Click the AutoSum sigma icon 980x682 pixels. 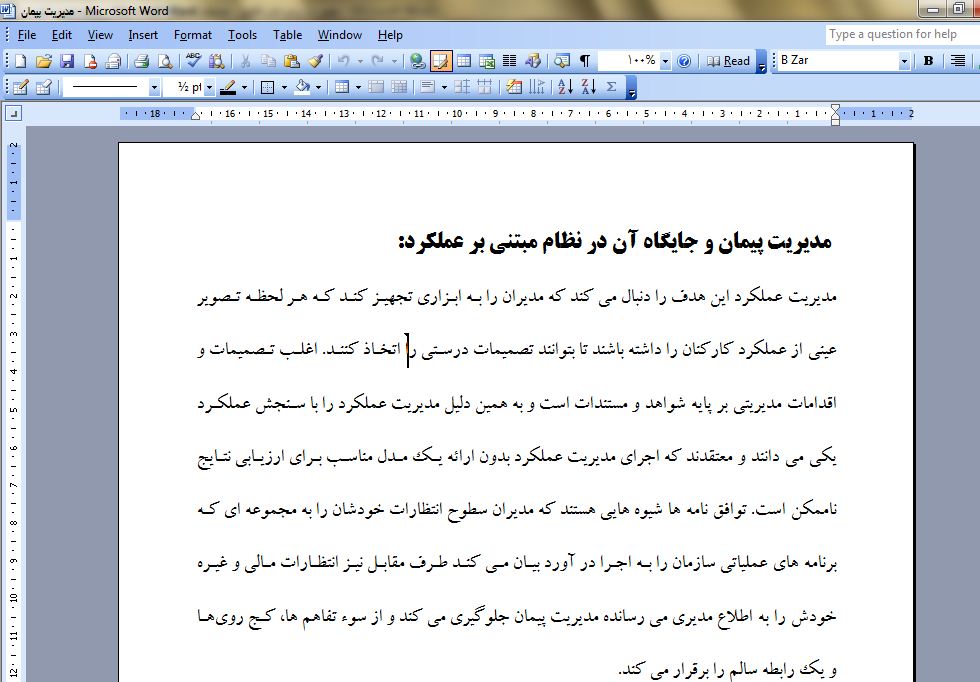[x=611, y=87]
